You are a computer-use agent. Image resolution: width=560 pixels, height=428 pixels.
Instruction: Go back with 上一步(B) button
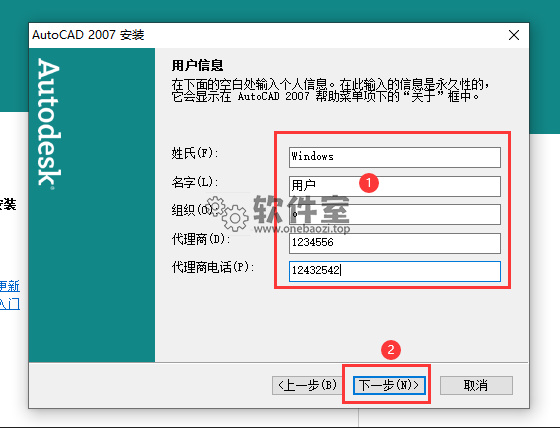pyautogui.click(x=307, y=385)
